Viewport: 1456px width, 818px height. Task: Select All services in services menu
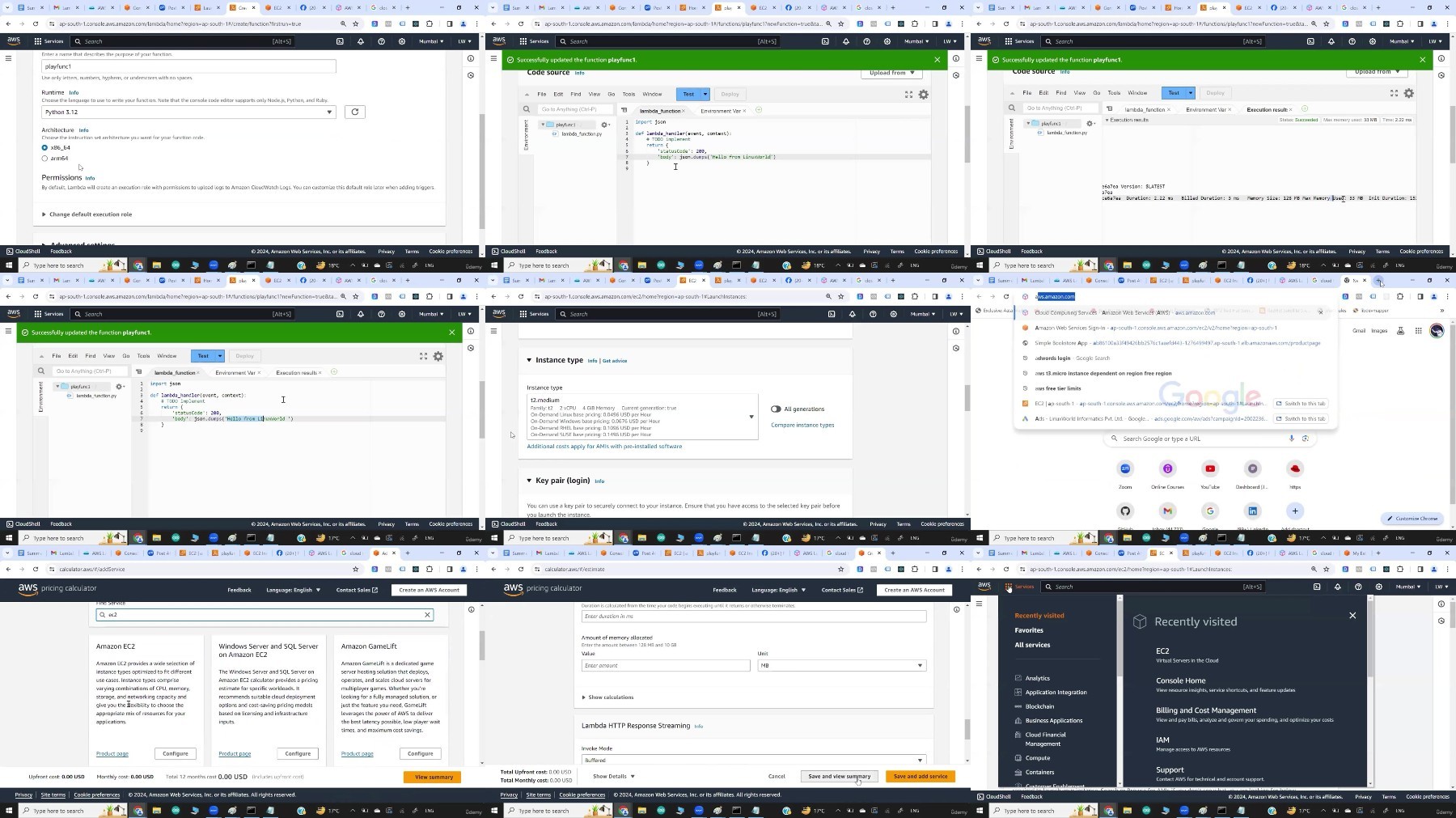(1032, 645)
